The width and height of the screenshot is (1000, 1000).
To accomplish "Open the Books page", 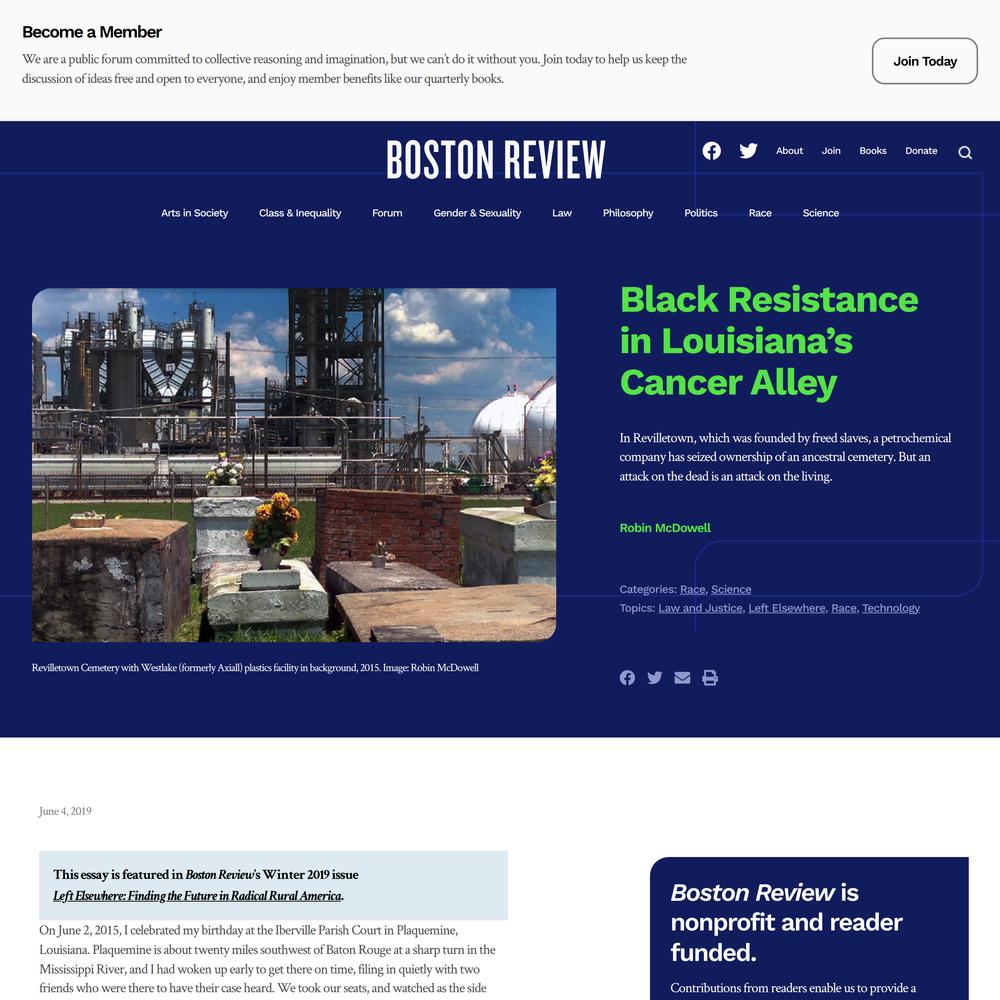I will click(x=872, y=151).
